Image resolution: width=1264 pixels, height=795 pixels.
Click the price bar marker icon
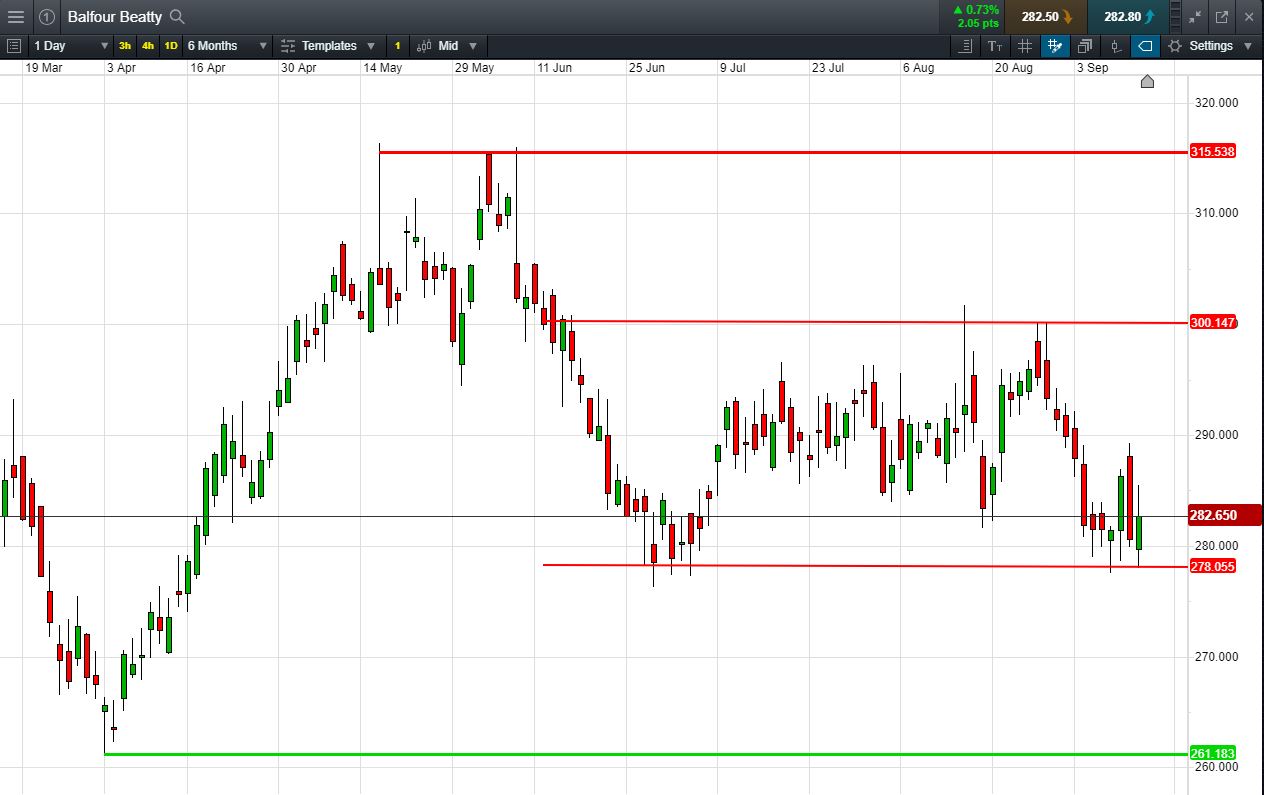click(1116, 46)
